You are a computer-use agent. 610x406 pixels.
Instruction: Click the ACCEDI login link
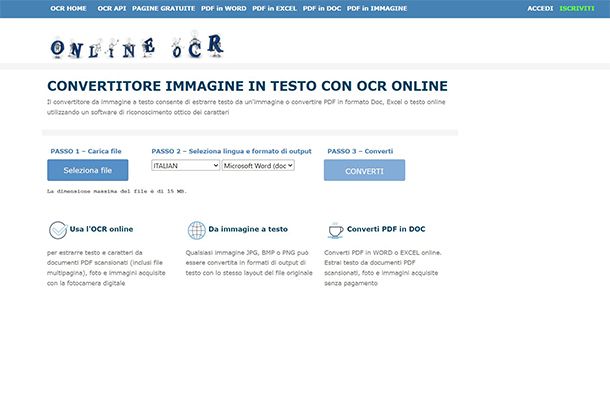click(540, 8)
